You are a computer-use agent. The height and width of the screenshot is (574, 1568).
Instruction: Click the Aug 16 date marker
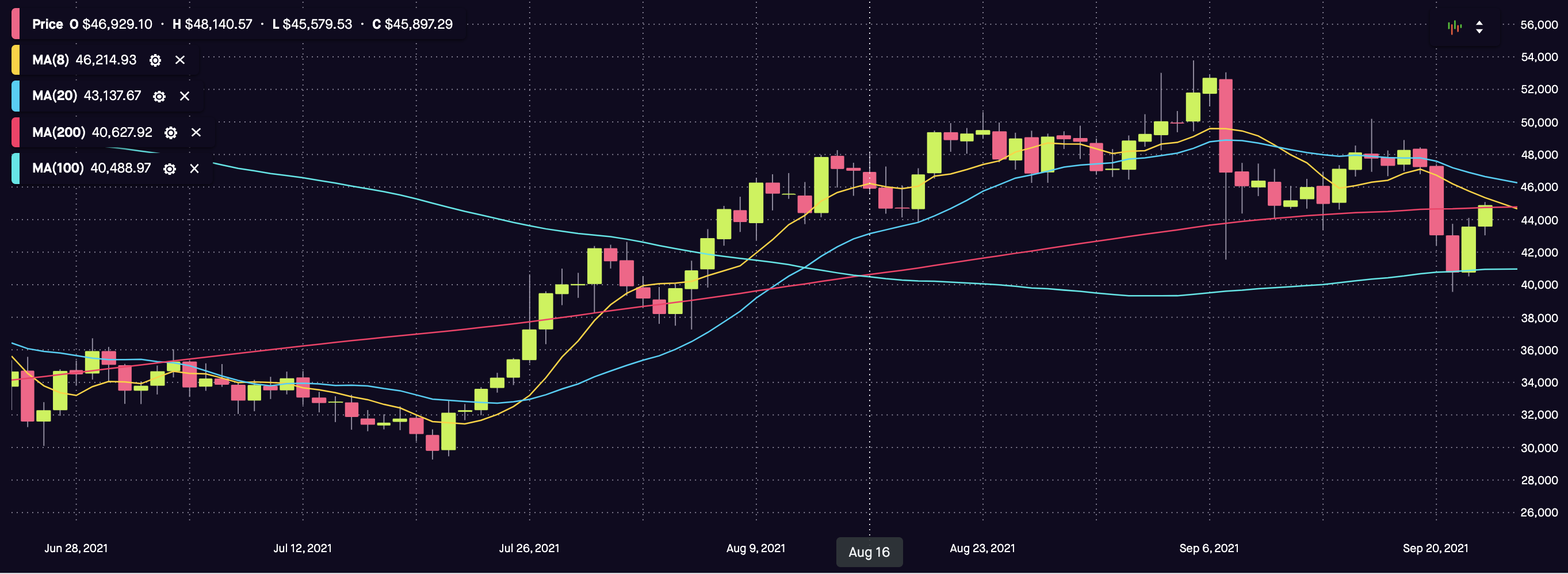[x=869, y=552]
